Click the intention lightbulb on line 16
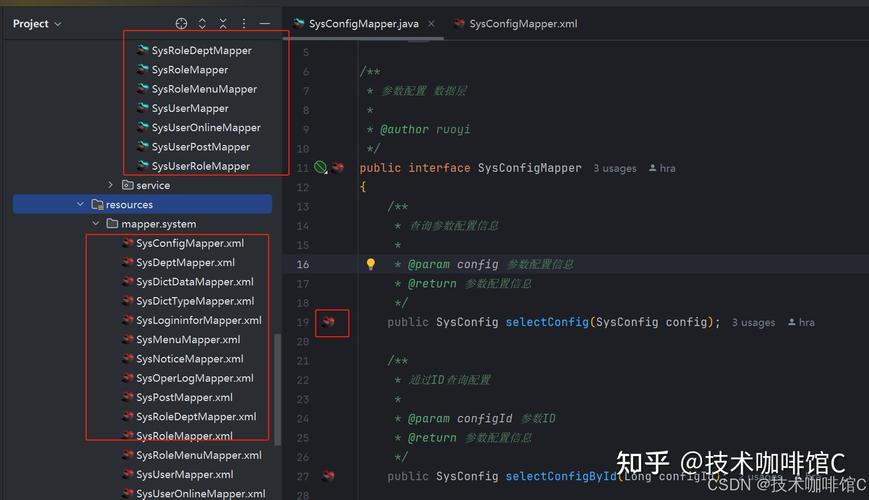Screen dimensions: 869x500 pyautogui.click(x=371, y=264)
